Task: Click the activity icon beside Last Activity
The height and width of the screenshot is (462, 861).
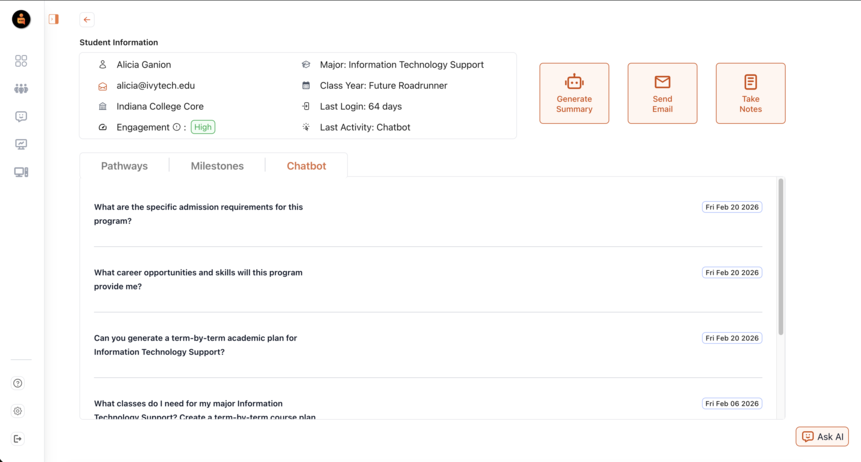Action: click(306, 127)
